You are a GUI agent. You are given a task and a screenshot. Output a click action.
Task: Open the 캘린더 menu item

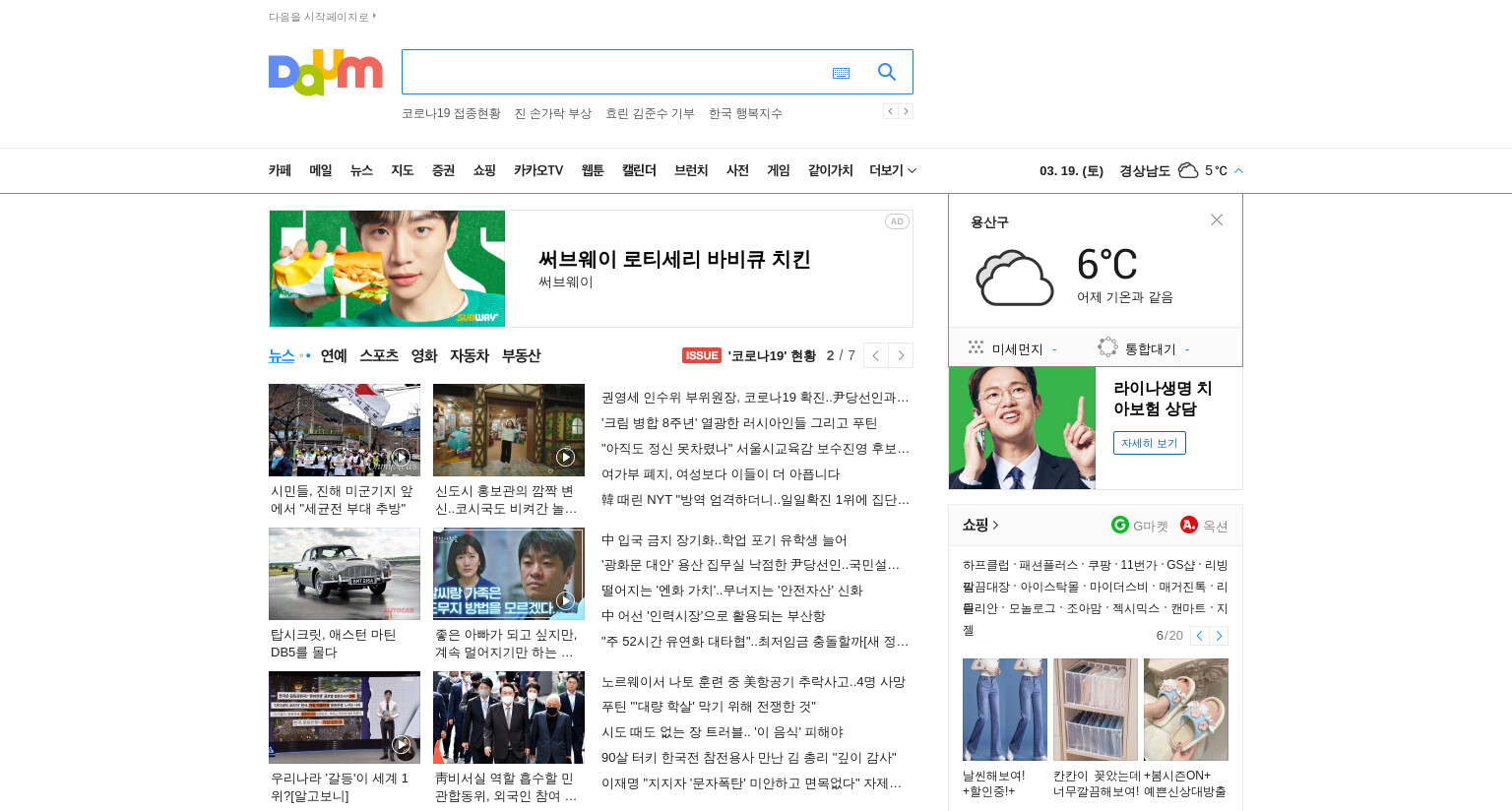639,170
